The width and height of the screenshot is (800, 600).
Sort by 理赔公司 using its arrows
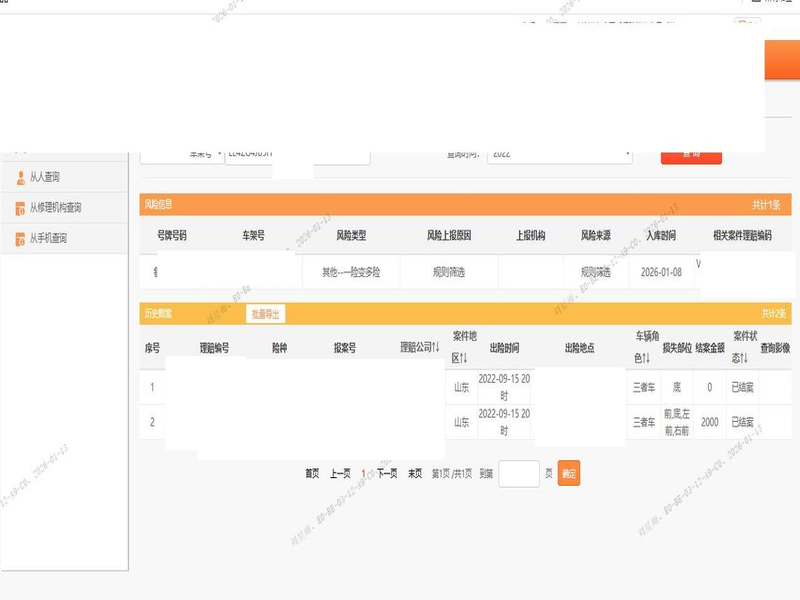435,348
